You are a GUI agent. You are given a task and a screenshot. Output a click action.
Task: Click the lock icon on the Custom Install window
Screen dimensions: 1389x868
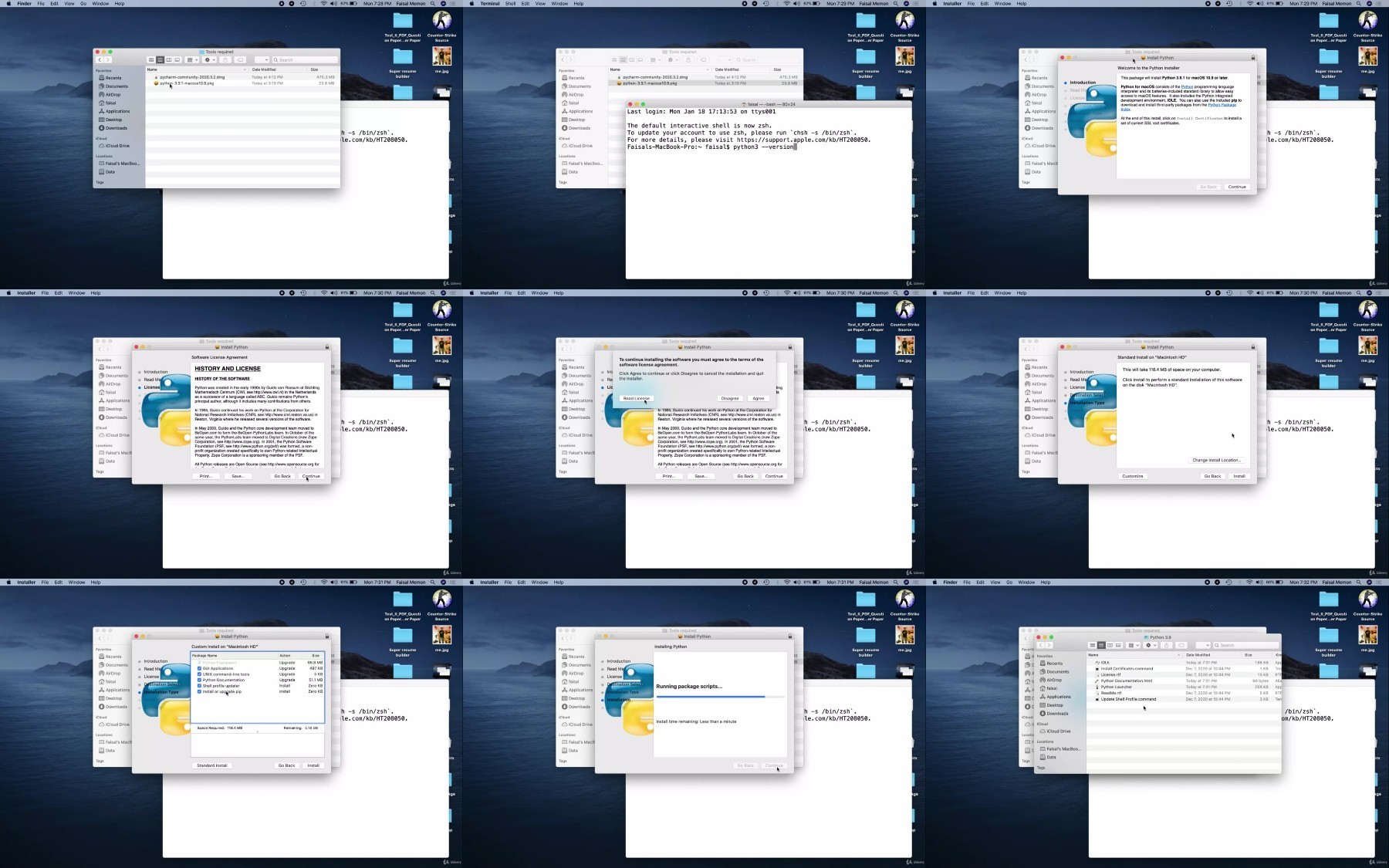[x=326, y=637]
